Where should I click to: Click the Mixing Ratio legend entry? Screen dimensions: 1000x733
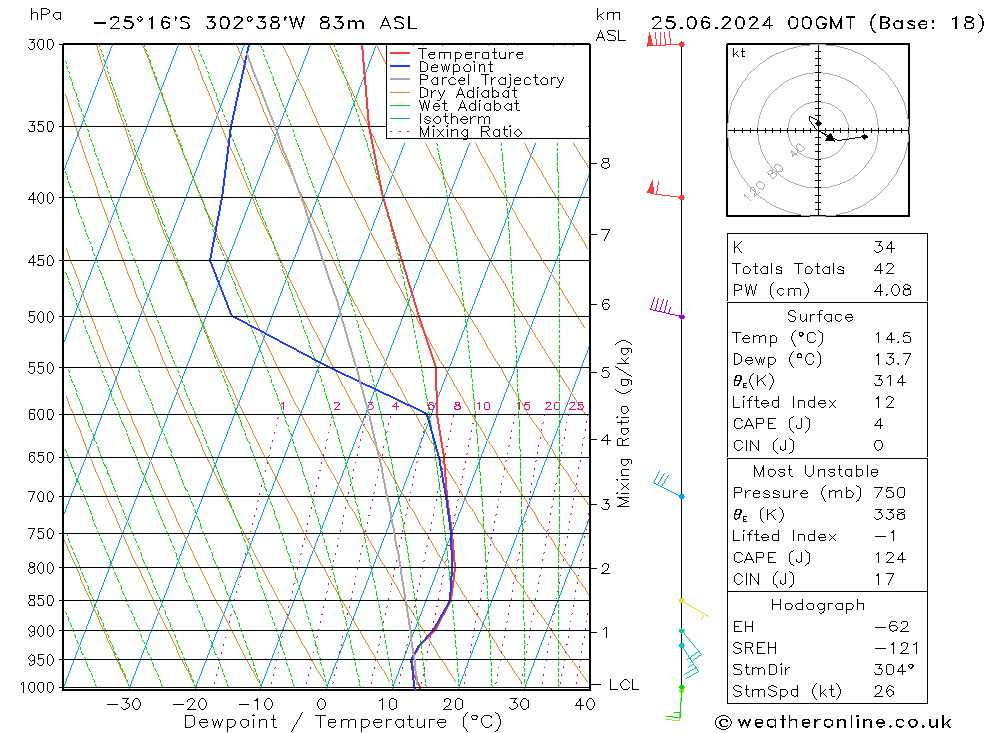coord(470,131)
